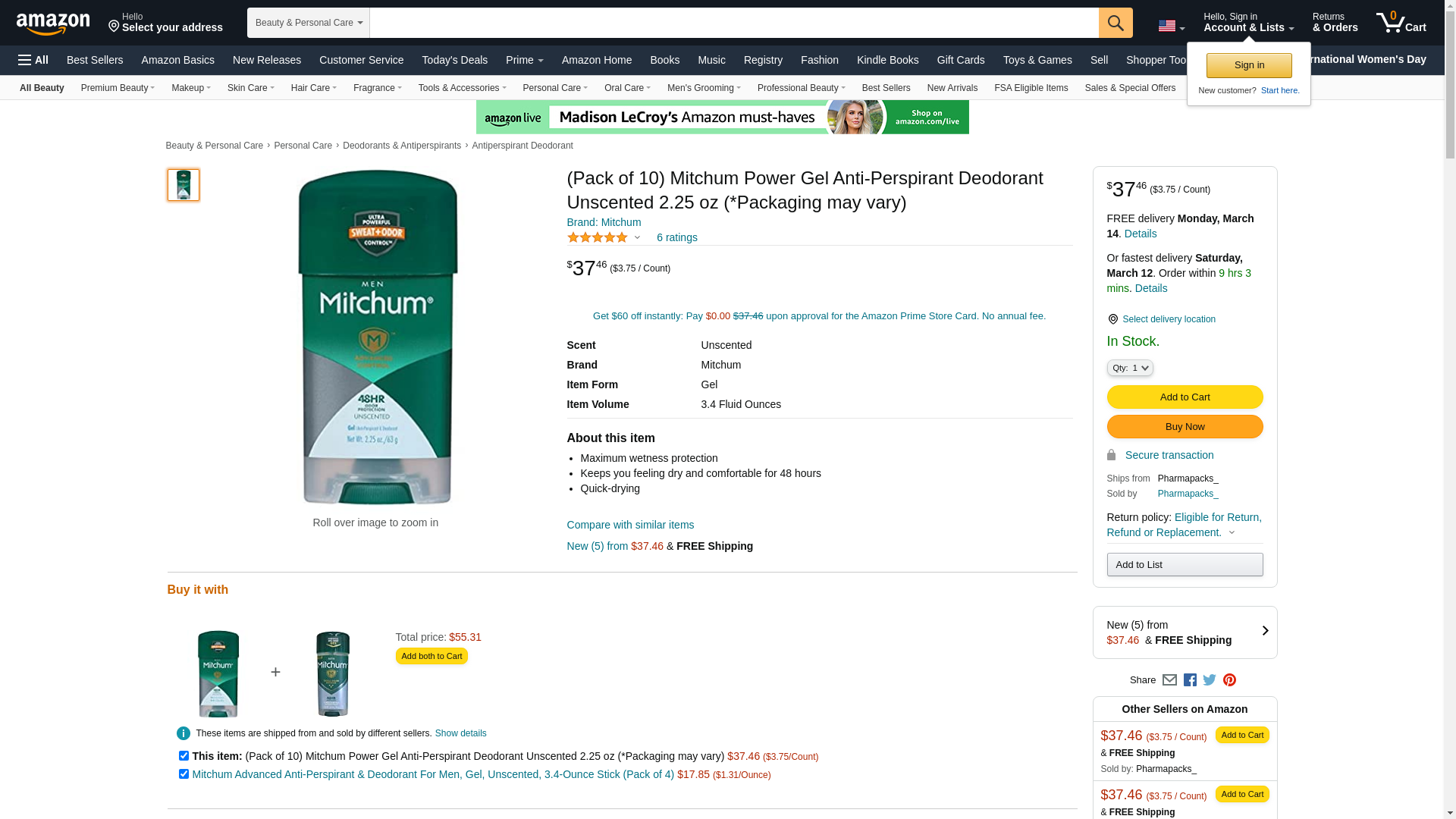The width and height of the screenshot is (1456, 819).
Task: Select the product thumbnail image
Action: (184, 185)
